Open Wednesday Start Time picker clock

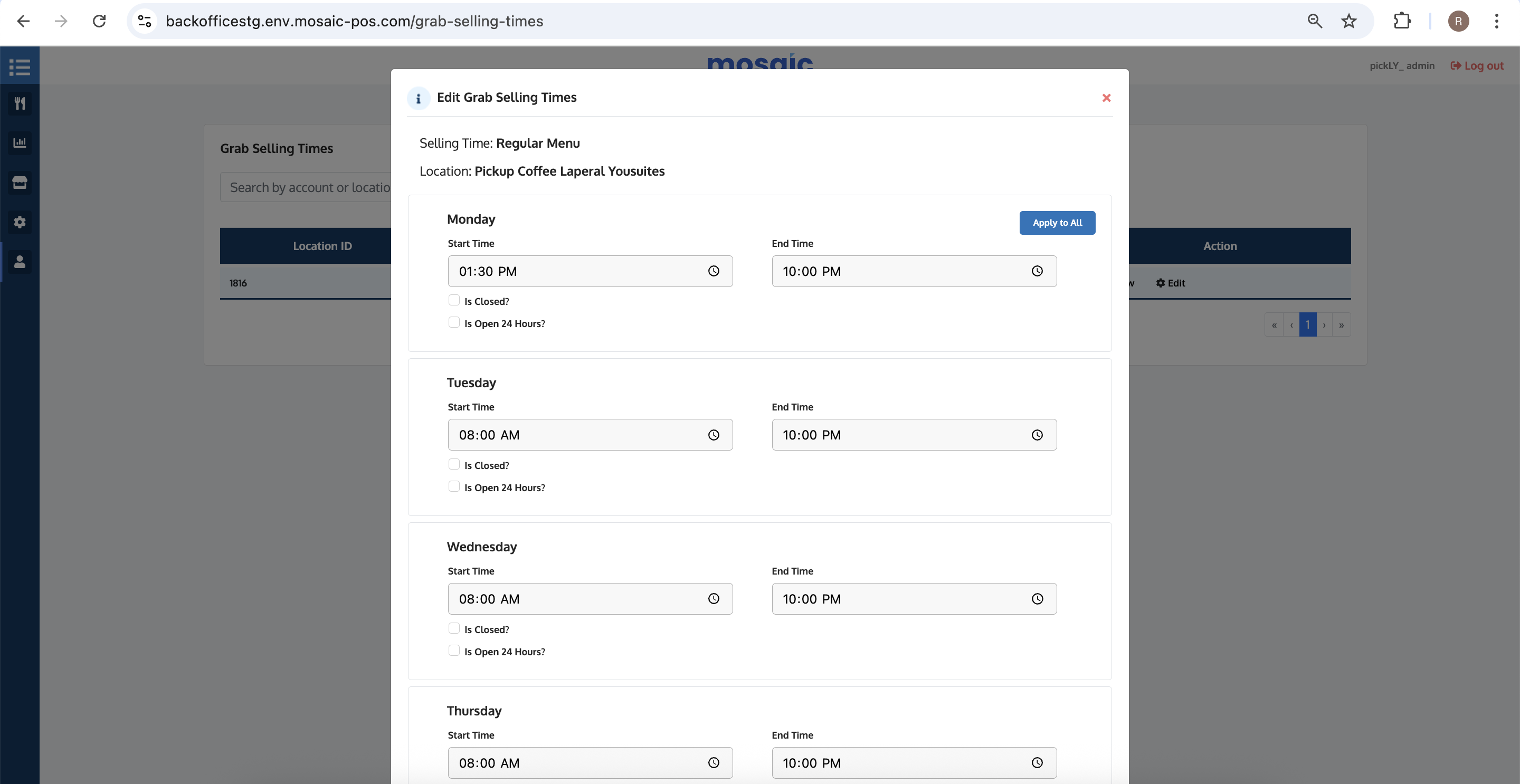pyautogui.click(x=714, y=599)
